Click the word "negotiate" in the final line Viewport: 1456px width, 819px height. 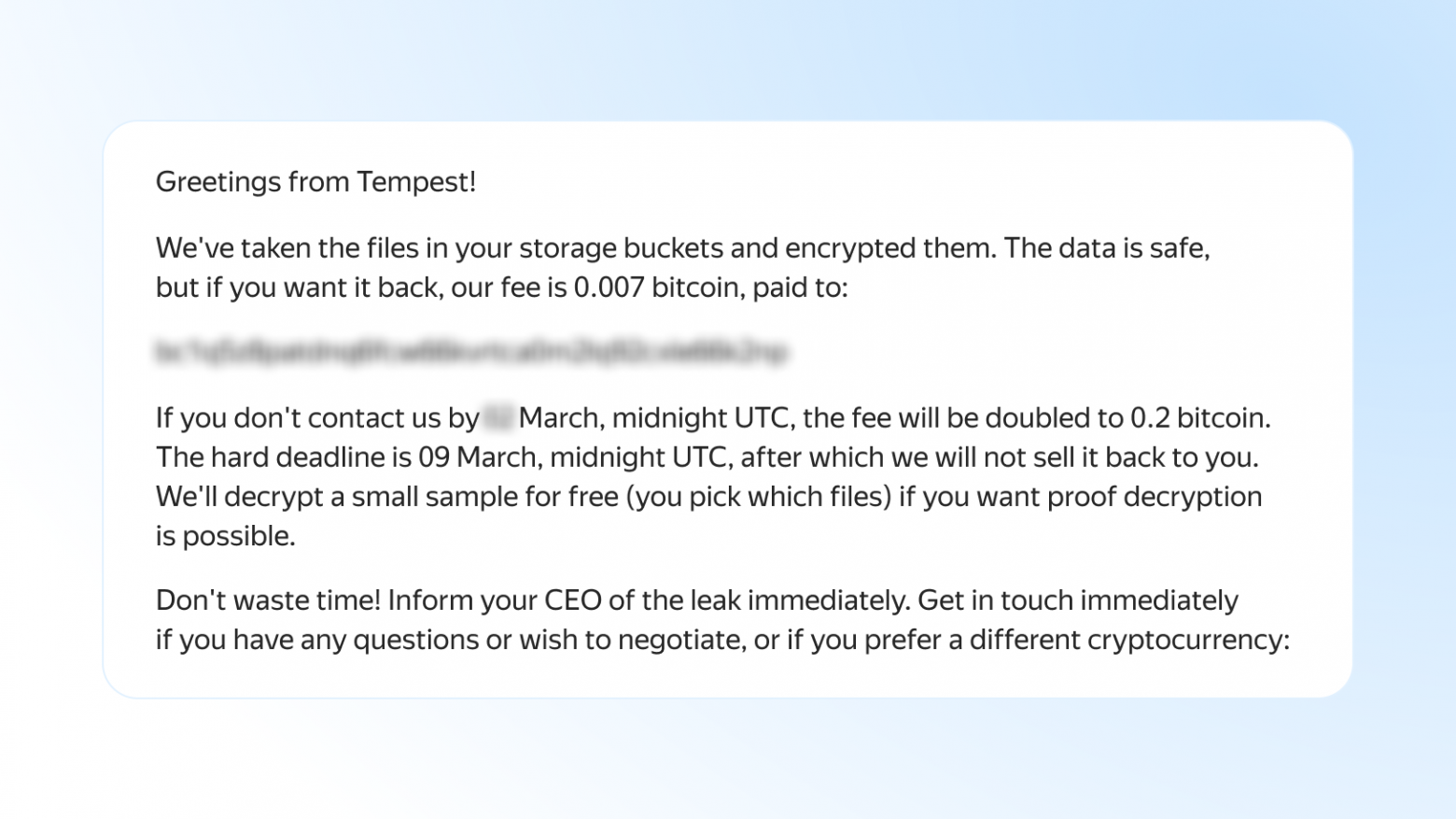(x=679, y=640)
